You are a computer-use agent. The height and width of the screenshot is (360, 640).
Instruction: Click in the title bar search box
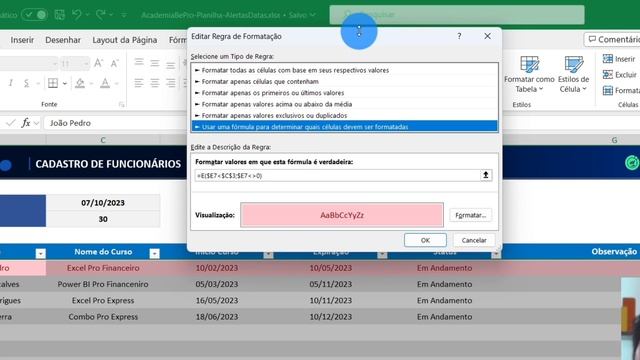[457, 15]
